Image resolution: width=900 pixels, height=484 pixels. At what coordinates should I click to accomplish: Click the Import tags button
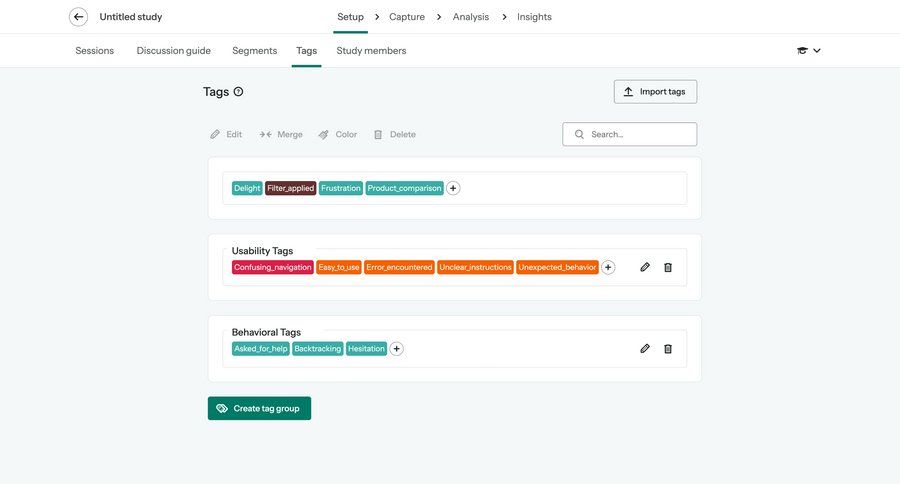point(655,92)
